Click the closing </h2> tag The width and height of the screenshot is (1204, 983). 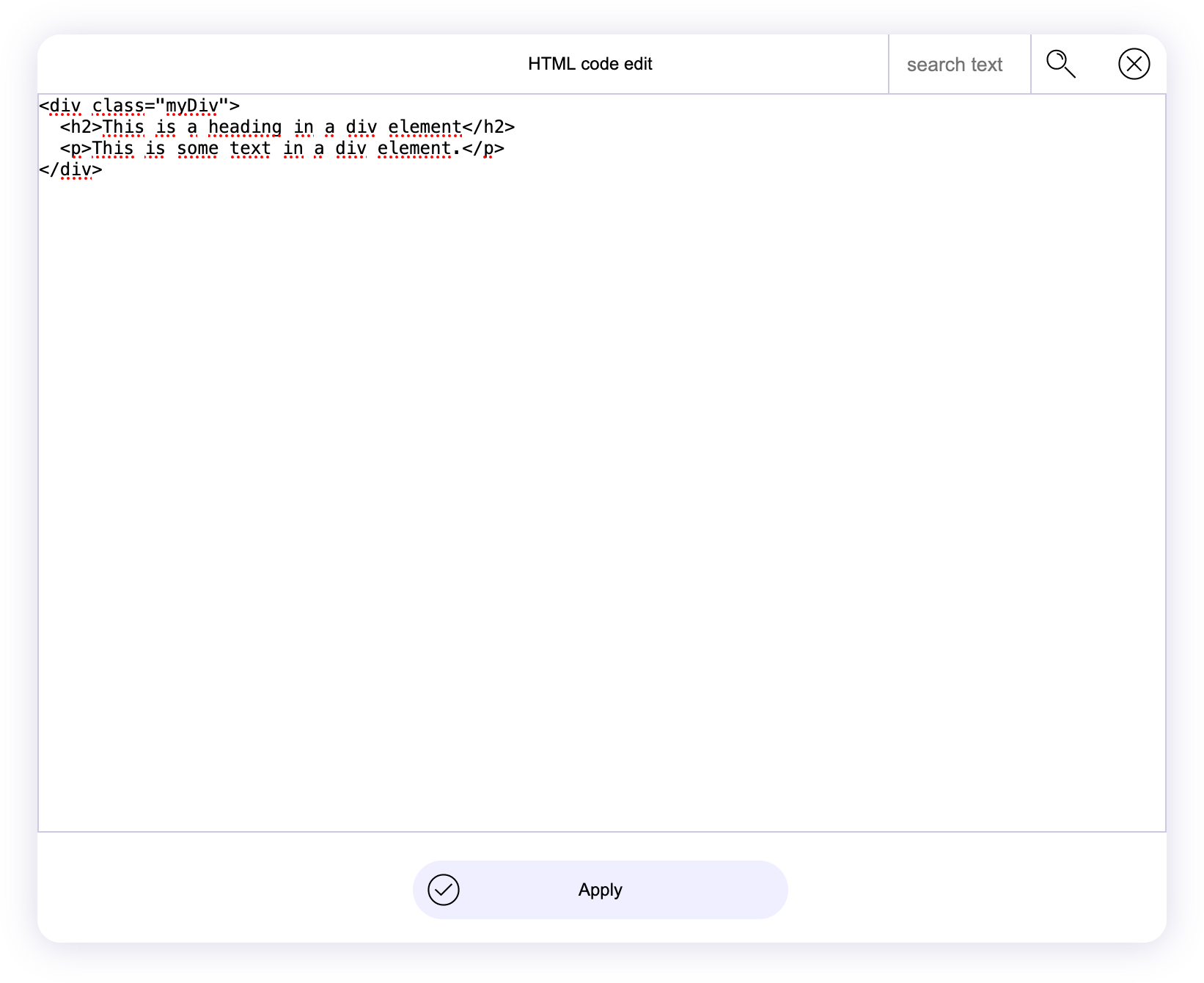pos(489,128)
